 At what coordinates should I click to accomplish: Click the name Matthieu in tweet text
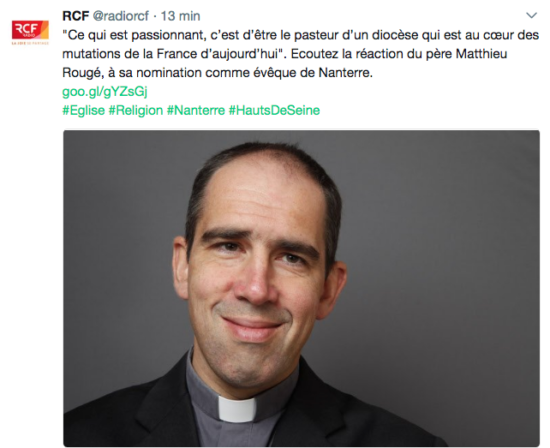(481, 54)
